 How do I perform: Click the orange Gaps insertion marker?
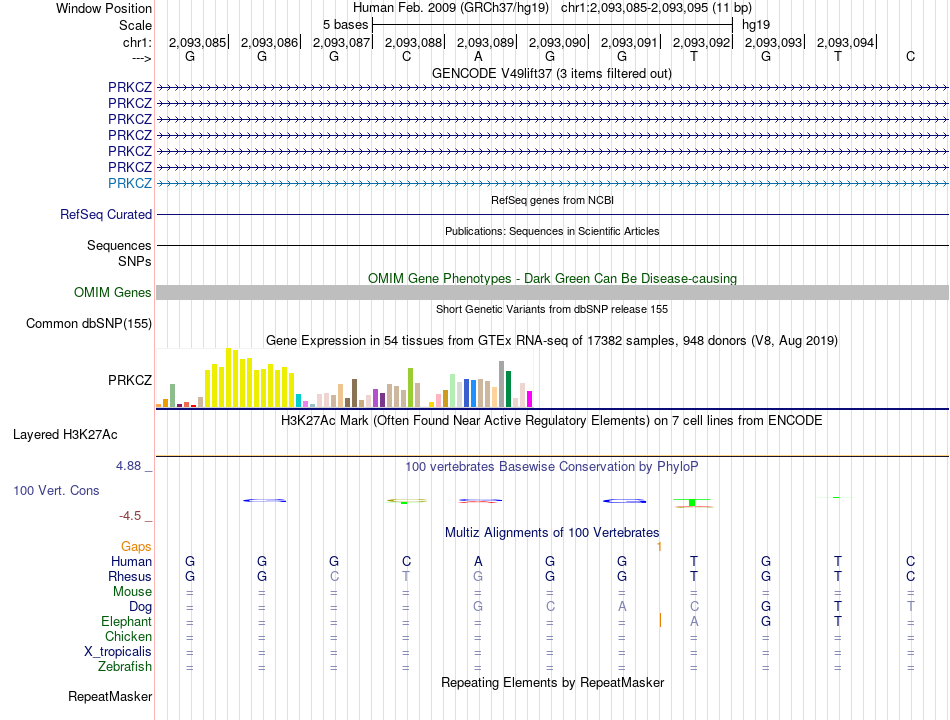coord(659,547)
